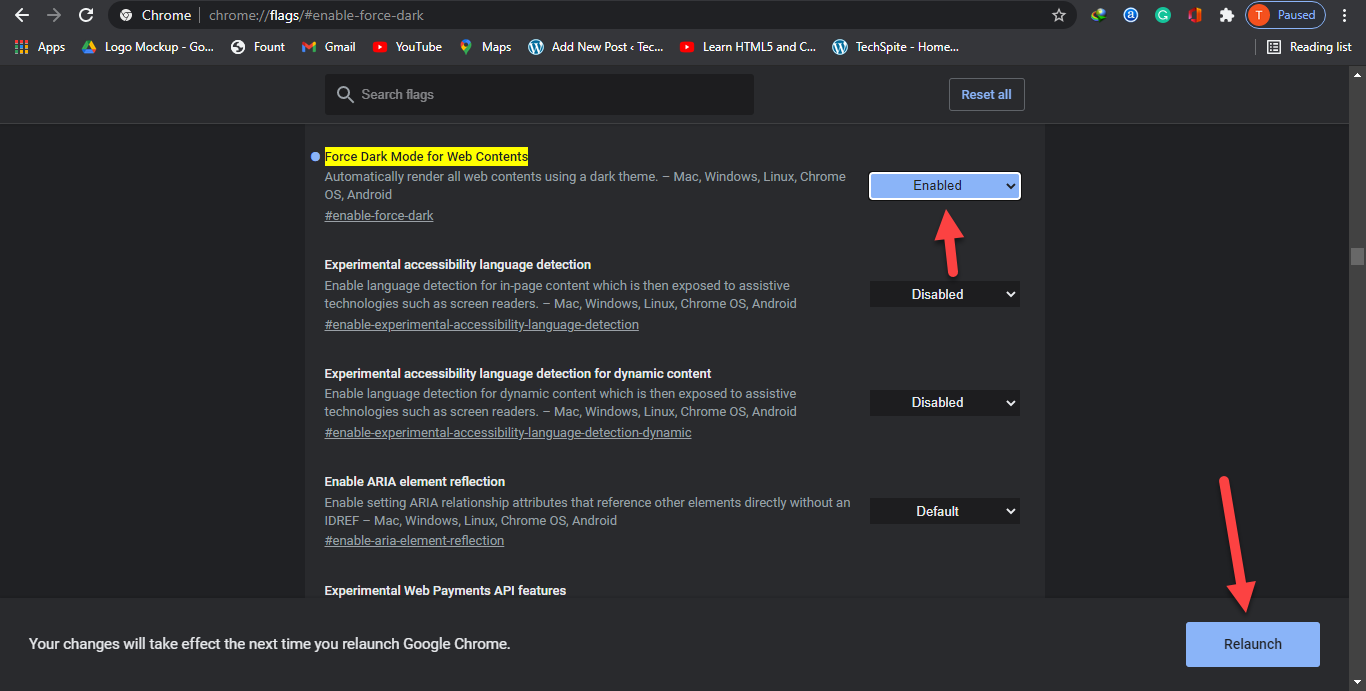
Task: Click the browser back arrow
Action: [x=21, y=15]
